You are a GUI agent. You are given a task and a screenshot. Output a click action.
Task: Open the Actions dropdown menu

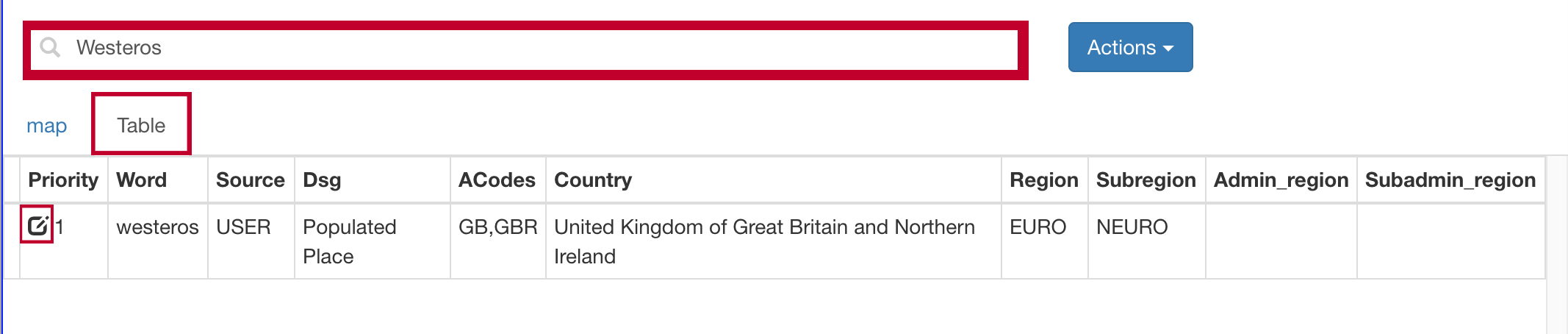click(x=1129, y=48)
